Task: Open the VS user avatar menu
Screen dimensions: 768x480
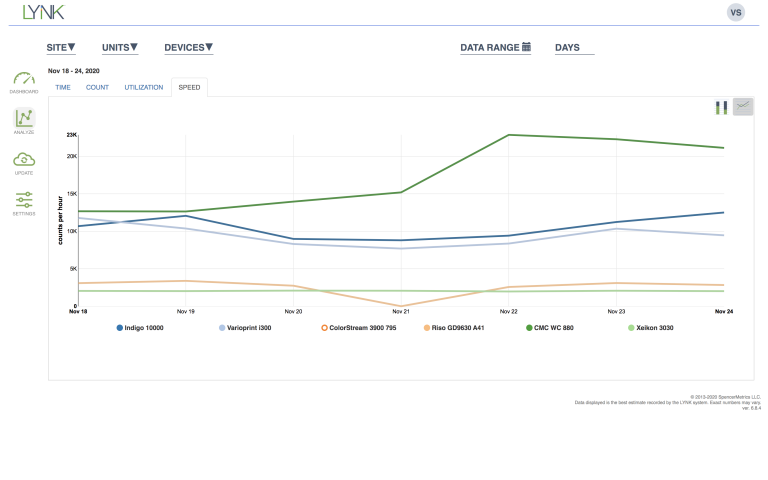Action: (736, 12)
